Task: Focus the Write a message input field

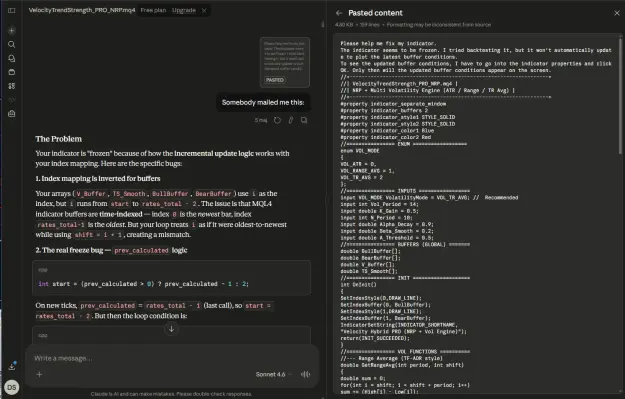Action: 171,358
